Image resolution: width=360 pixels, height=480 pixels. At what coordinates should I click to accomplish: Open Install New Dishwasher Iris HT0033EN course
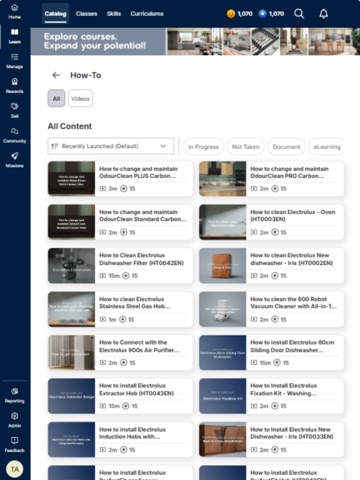click(x=271, y=440)
